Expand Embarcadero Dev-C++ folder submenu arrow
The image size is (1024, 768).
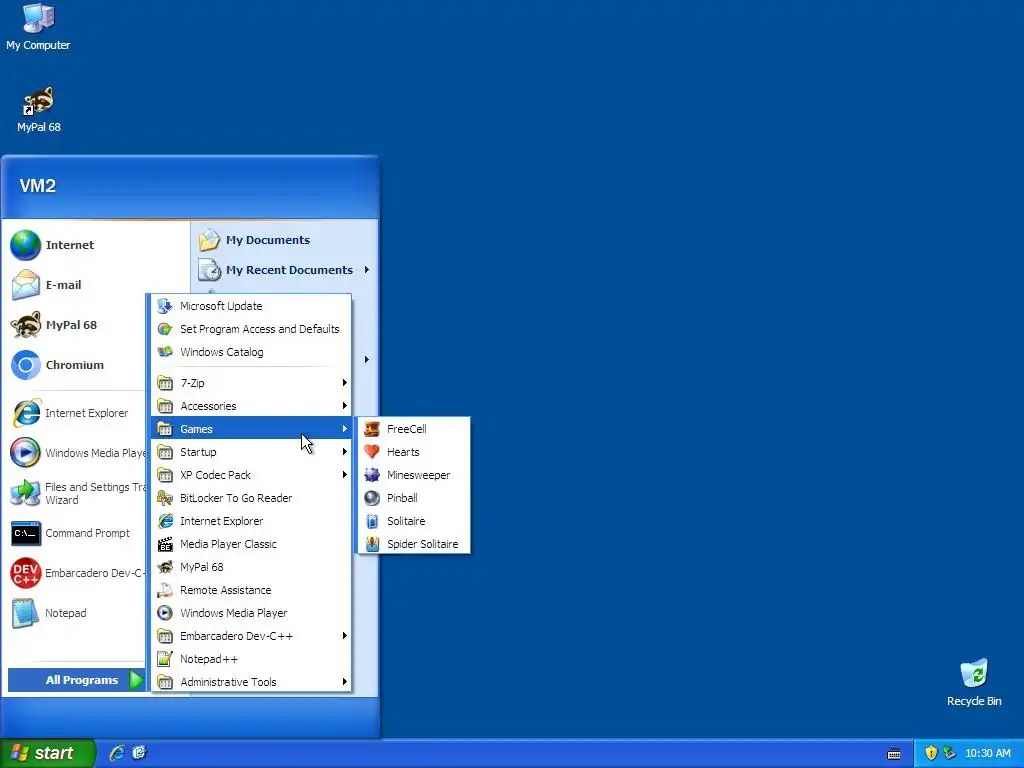pyautogui.click(x=344, y=636)
